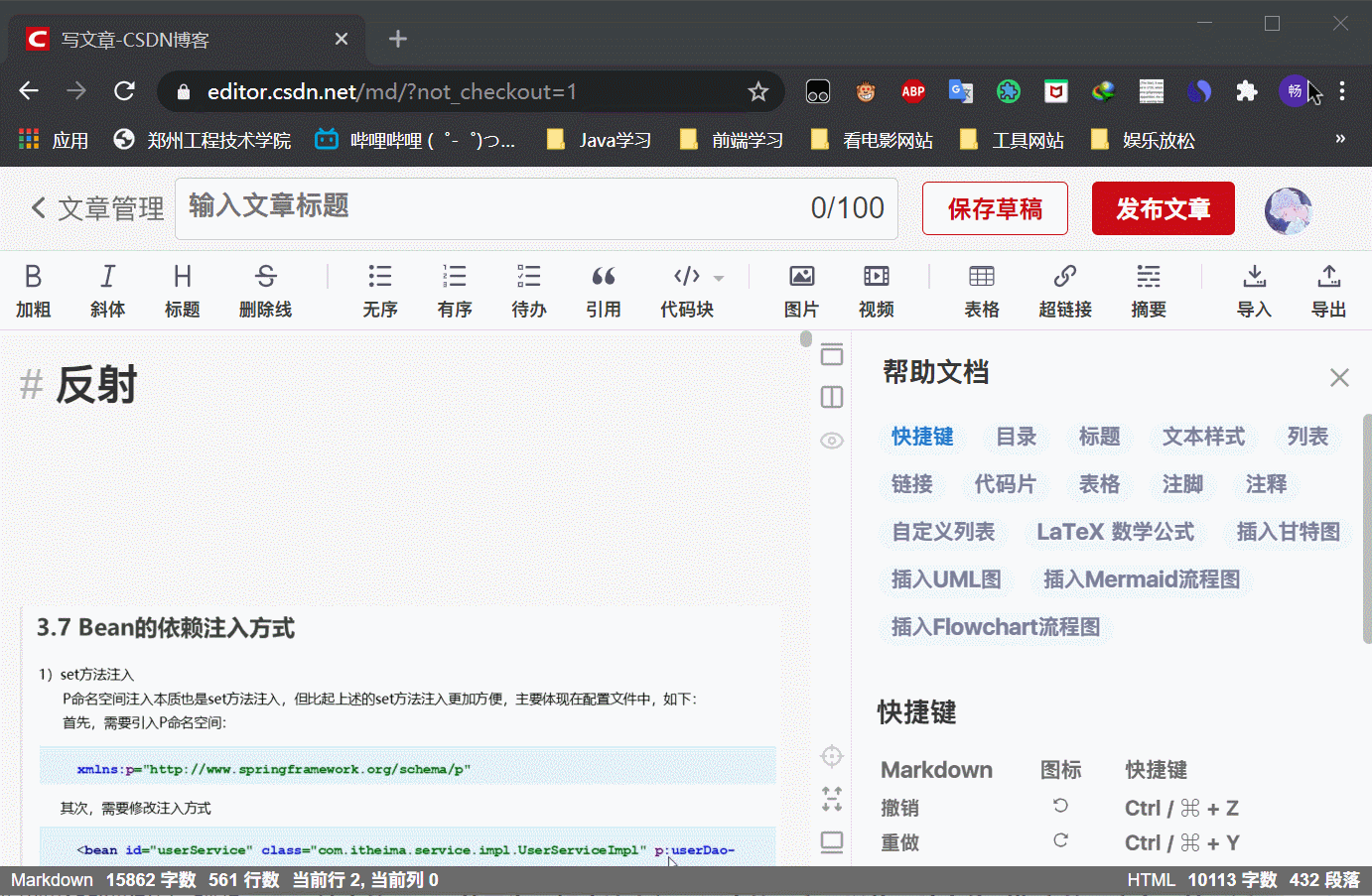1372x896 pixels.
Task: Open the 哔哩哔哩 bookmark
Action: click(416, 140)
